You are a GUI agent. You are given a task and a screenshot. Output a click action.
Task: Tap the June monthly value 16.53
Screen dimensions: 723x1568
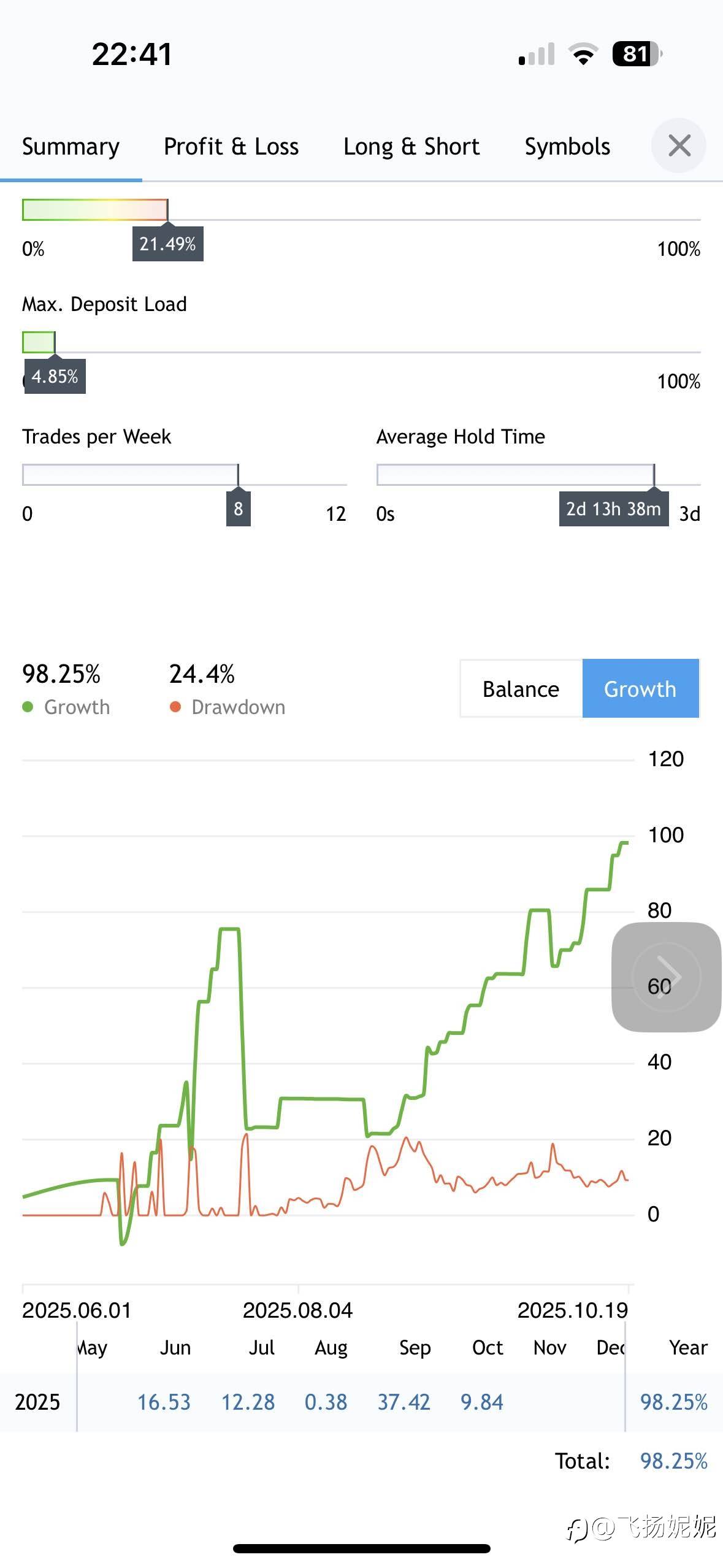[x=164, y=1402]
